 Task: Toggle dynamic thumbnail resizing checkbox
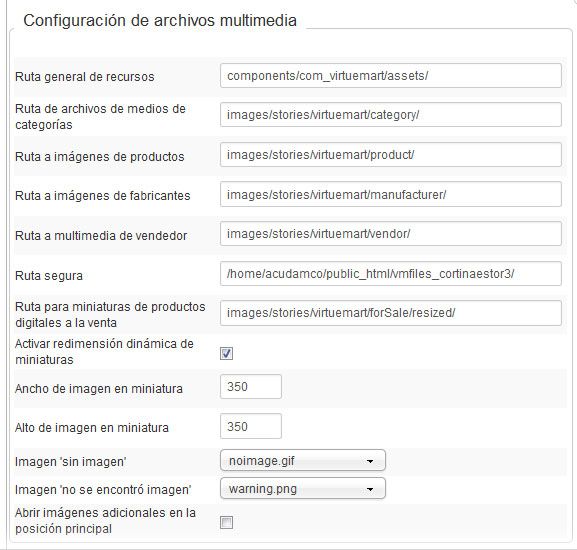226,354
